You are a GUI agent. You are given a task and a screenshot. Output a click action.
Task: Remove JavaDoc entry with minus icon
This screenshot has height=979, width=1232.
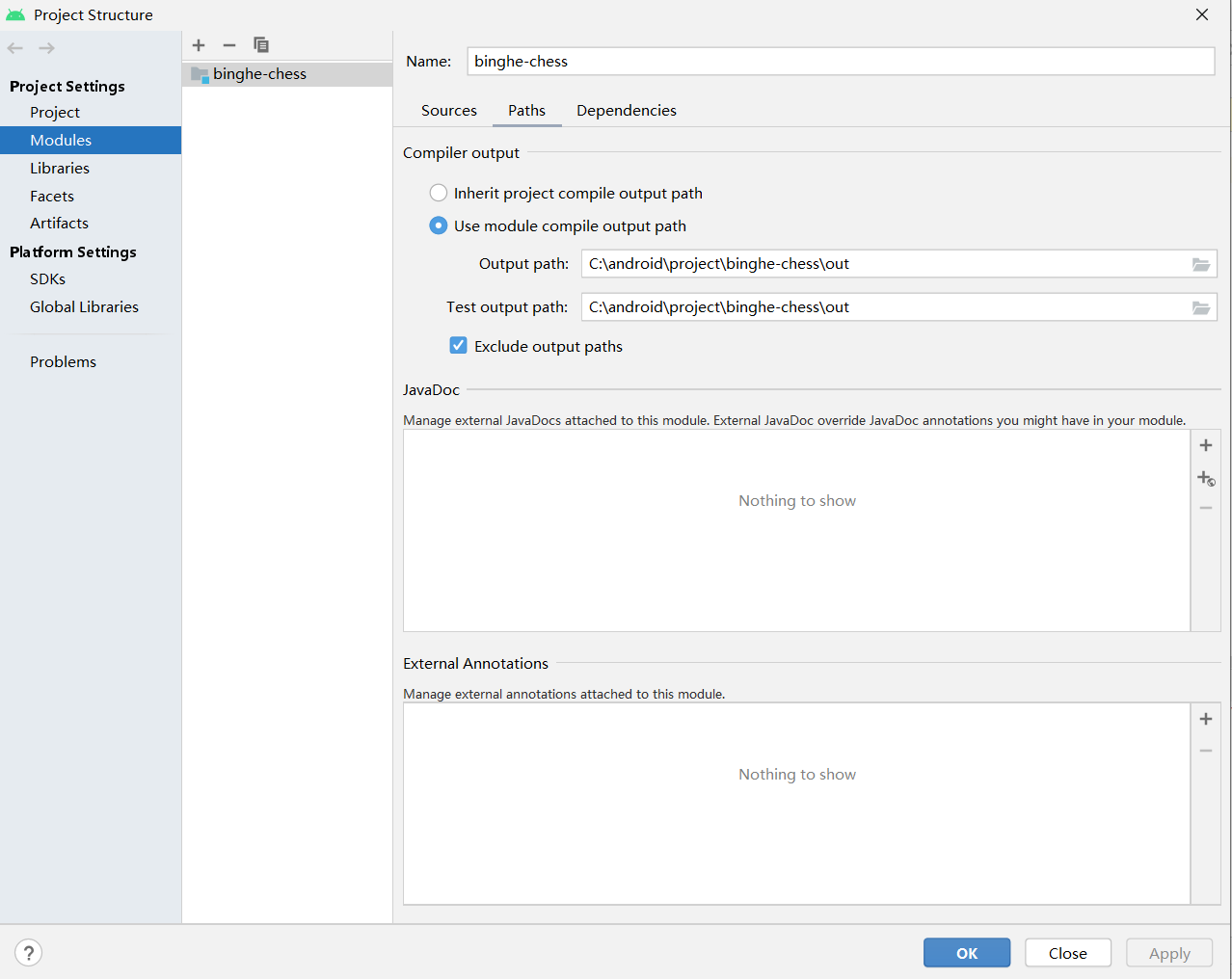click(x=1206, y=508)
